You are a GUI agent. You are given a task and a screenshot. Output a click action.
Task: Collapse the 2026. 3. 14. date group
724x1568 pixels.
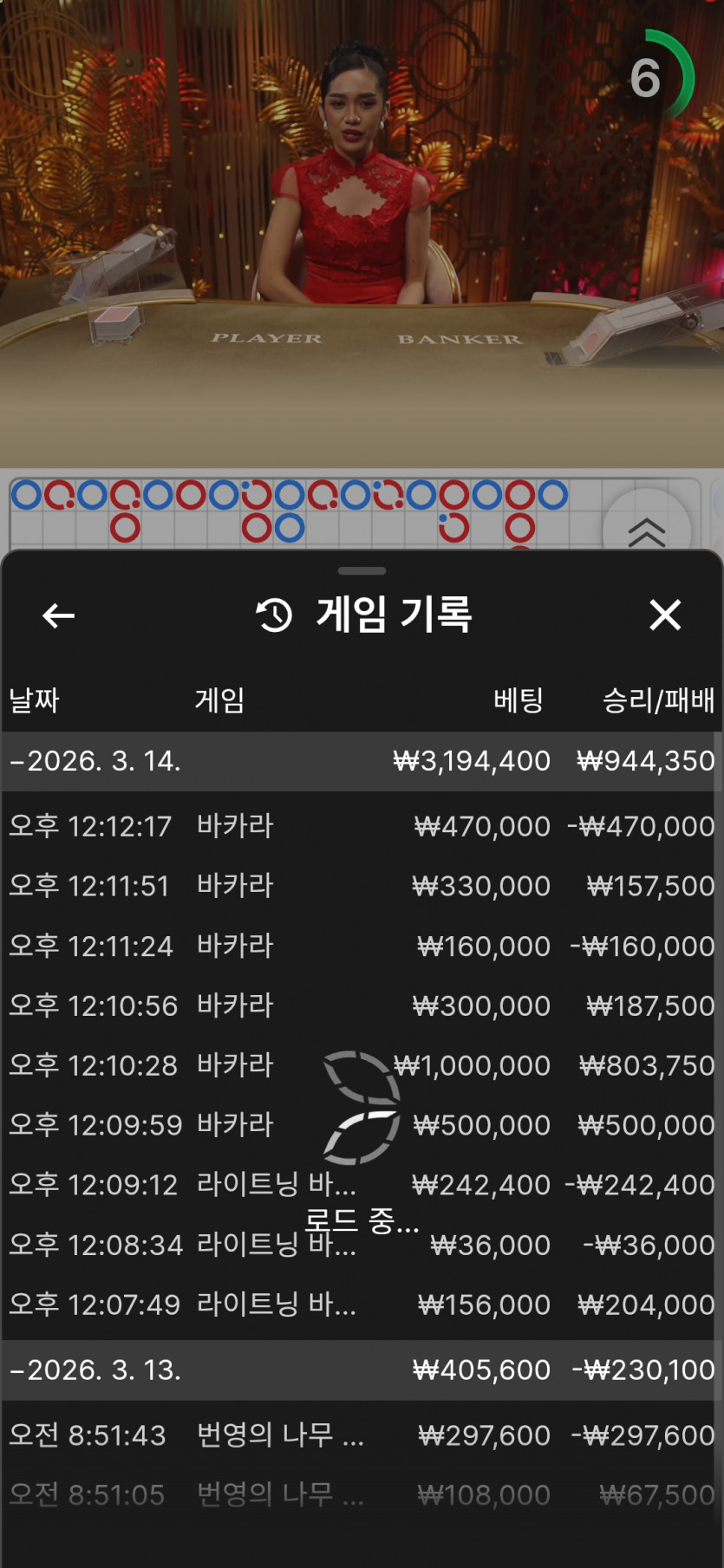362,761
